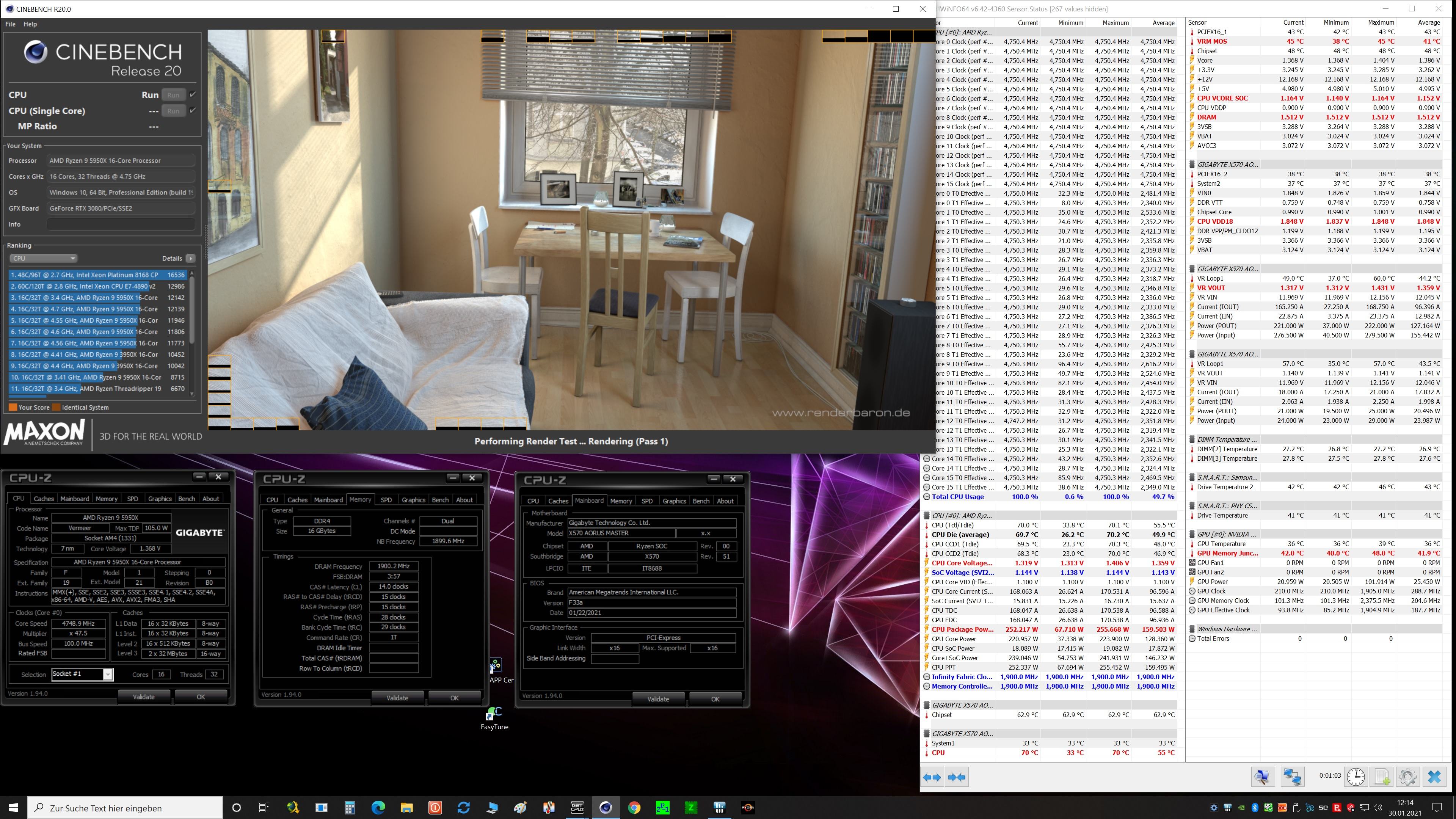The width and height of the screenshot is (1456, 819).
Task: Select ranking row 'Intel Xeon Platinum 8168'
Action: (98, 275)
